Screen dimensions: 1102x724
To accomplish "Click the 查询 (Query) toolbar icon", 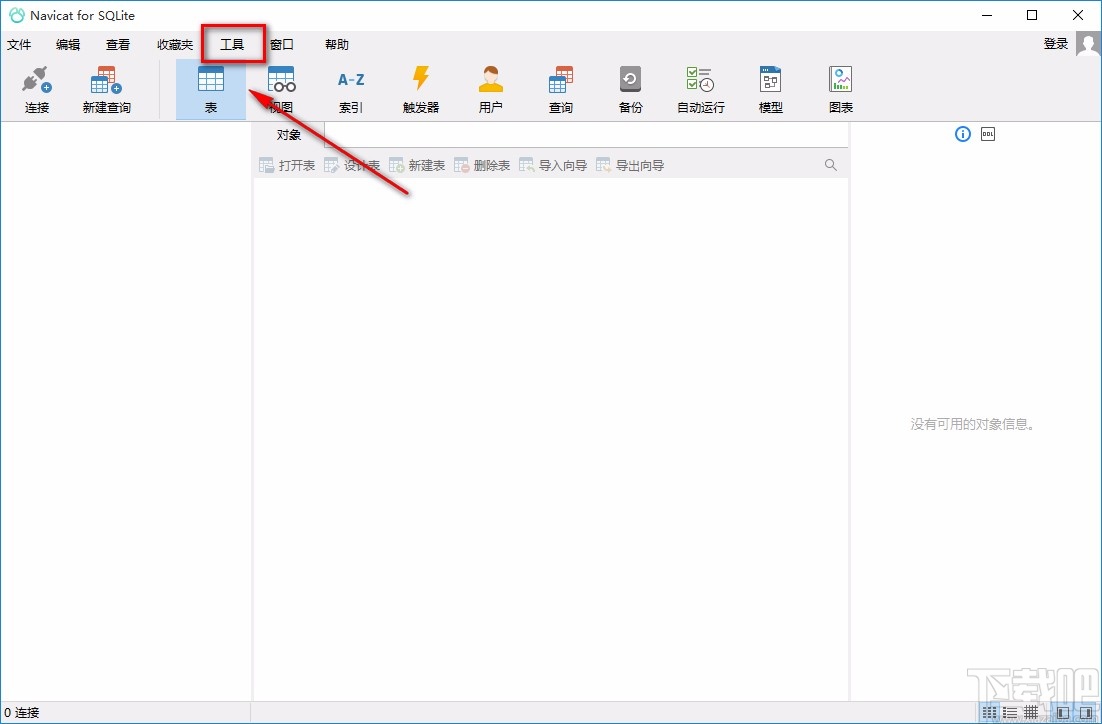I will pos(561,90).
